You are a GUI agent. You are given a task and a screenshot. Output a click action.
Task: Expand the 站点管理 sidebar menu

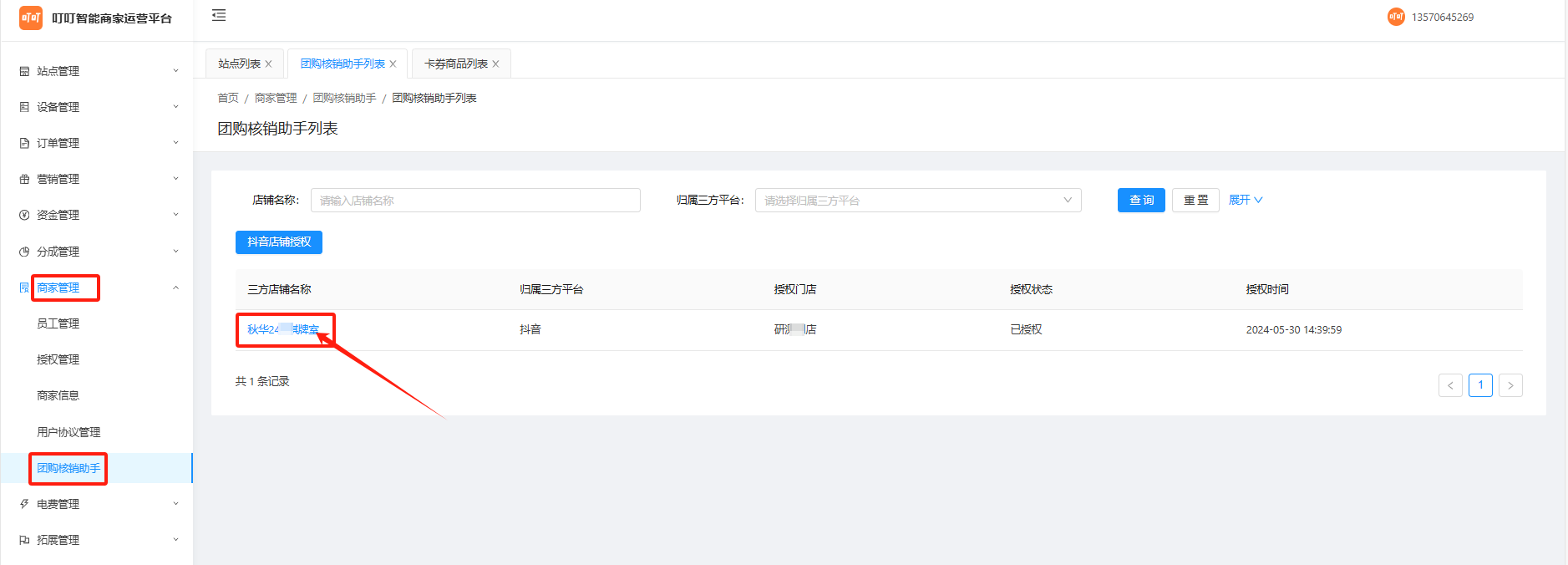99,71
